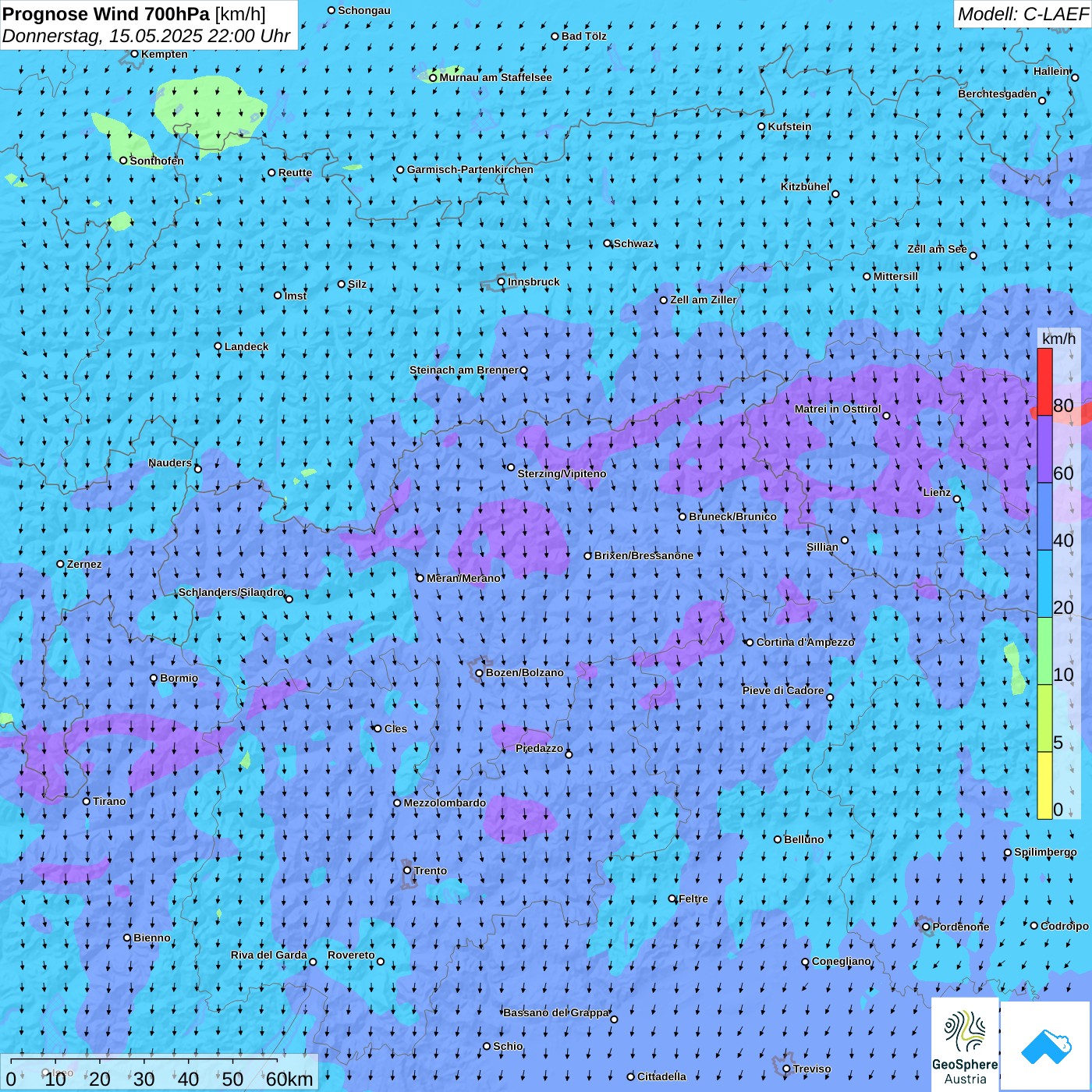This screenshot has width=1092, height=1092.
Task: Click the 'Predazzo' label
Action: coord(539,748)
